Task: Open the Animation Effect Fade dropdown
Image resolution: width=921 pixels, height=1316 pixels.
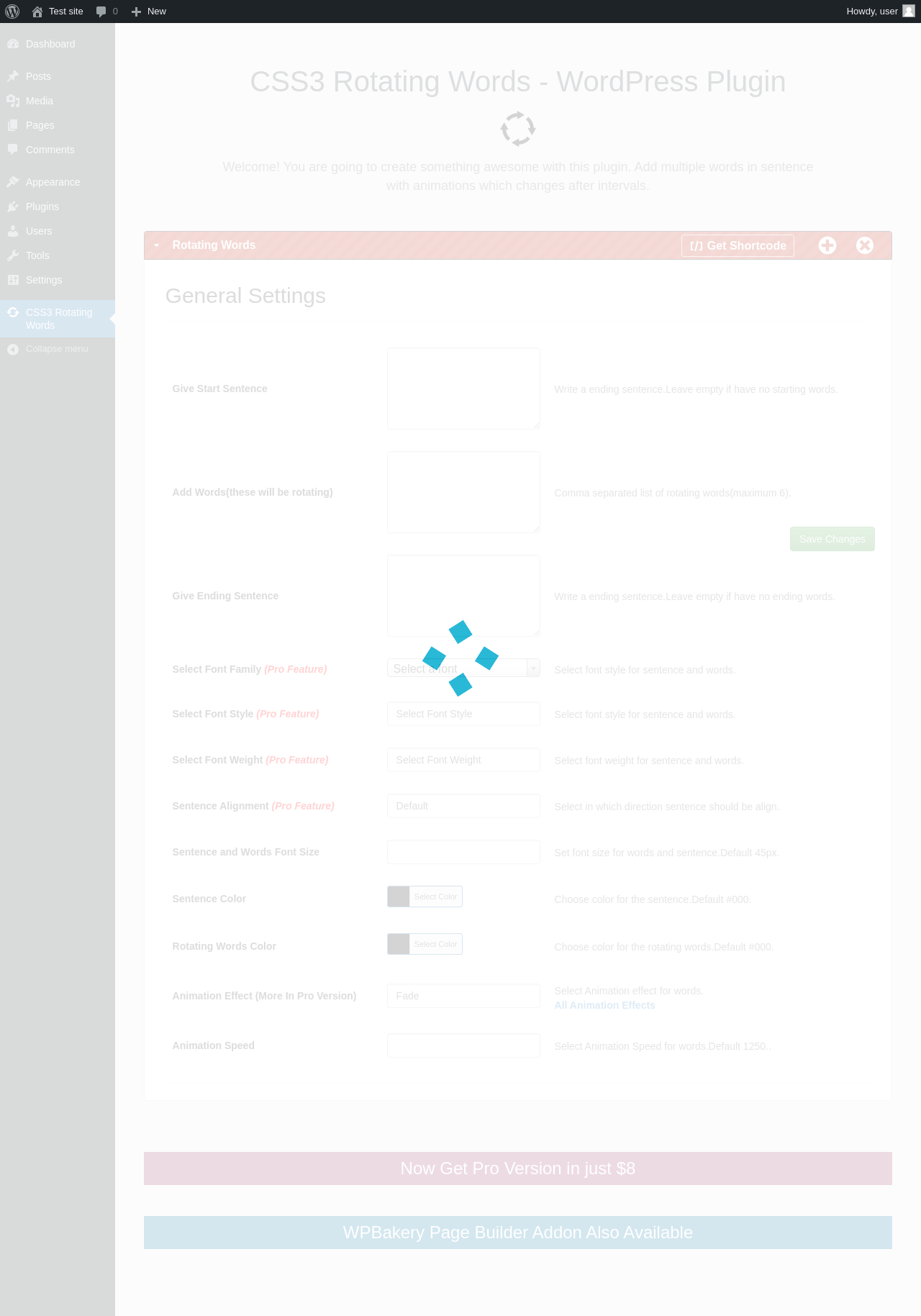Action: point(463,996)
